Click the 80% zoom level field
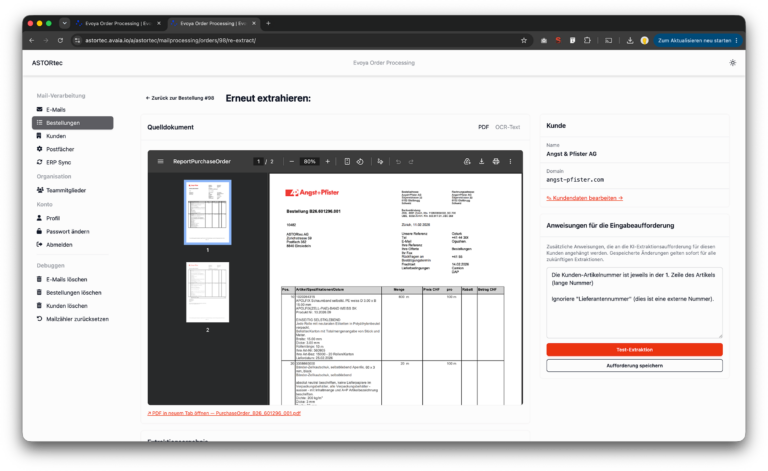Viewport: 768px width, 471px height. 310,162
